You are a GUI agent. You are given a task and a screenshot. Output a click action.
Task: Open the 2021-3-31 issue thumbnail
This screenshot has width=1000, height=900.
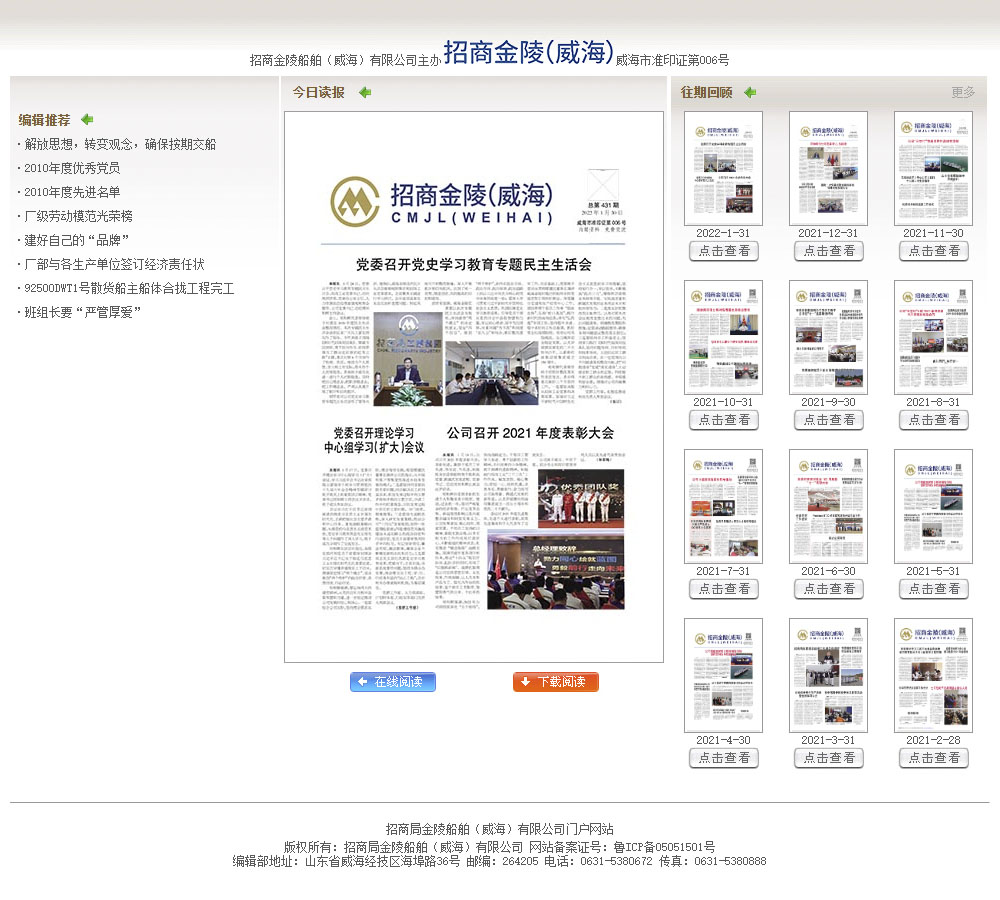point(828,675)
